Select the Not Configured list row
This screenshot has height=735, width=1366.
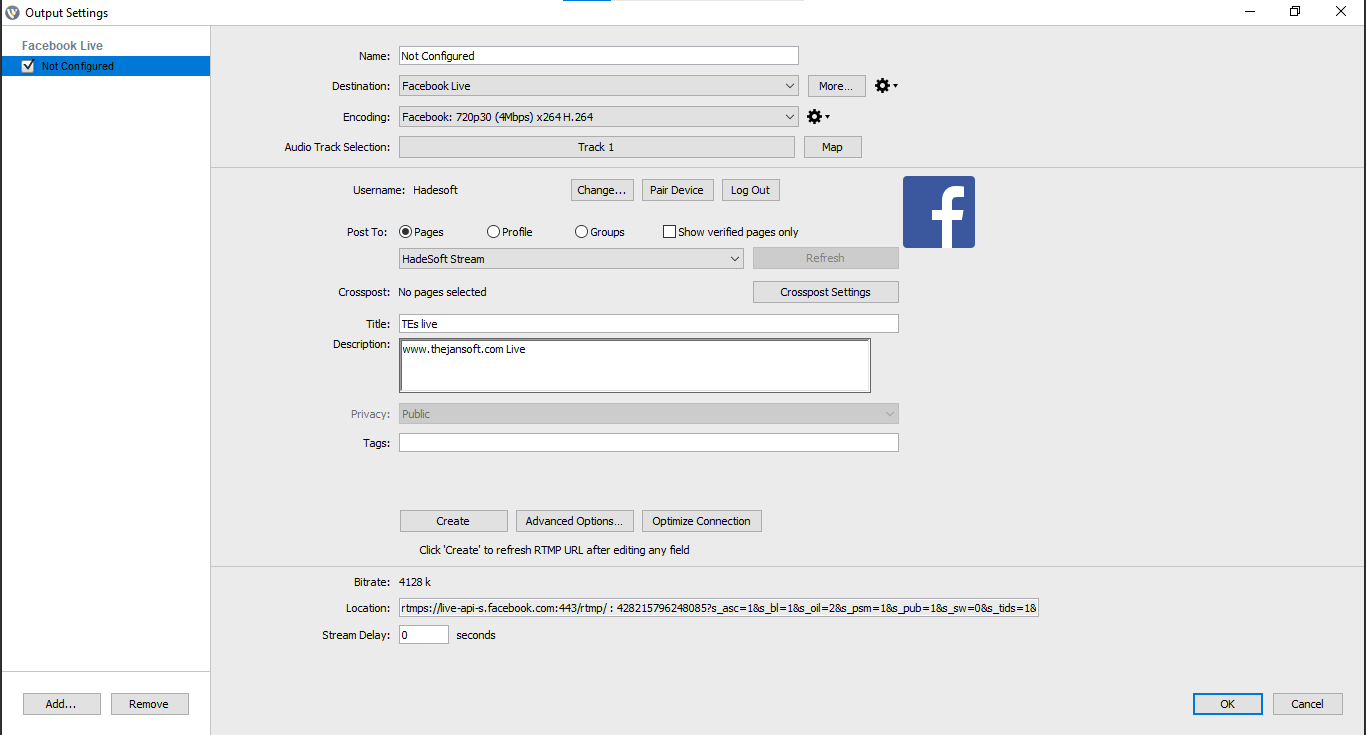[105, 66]
